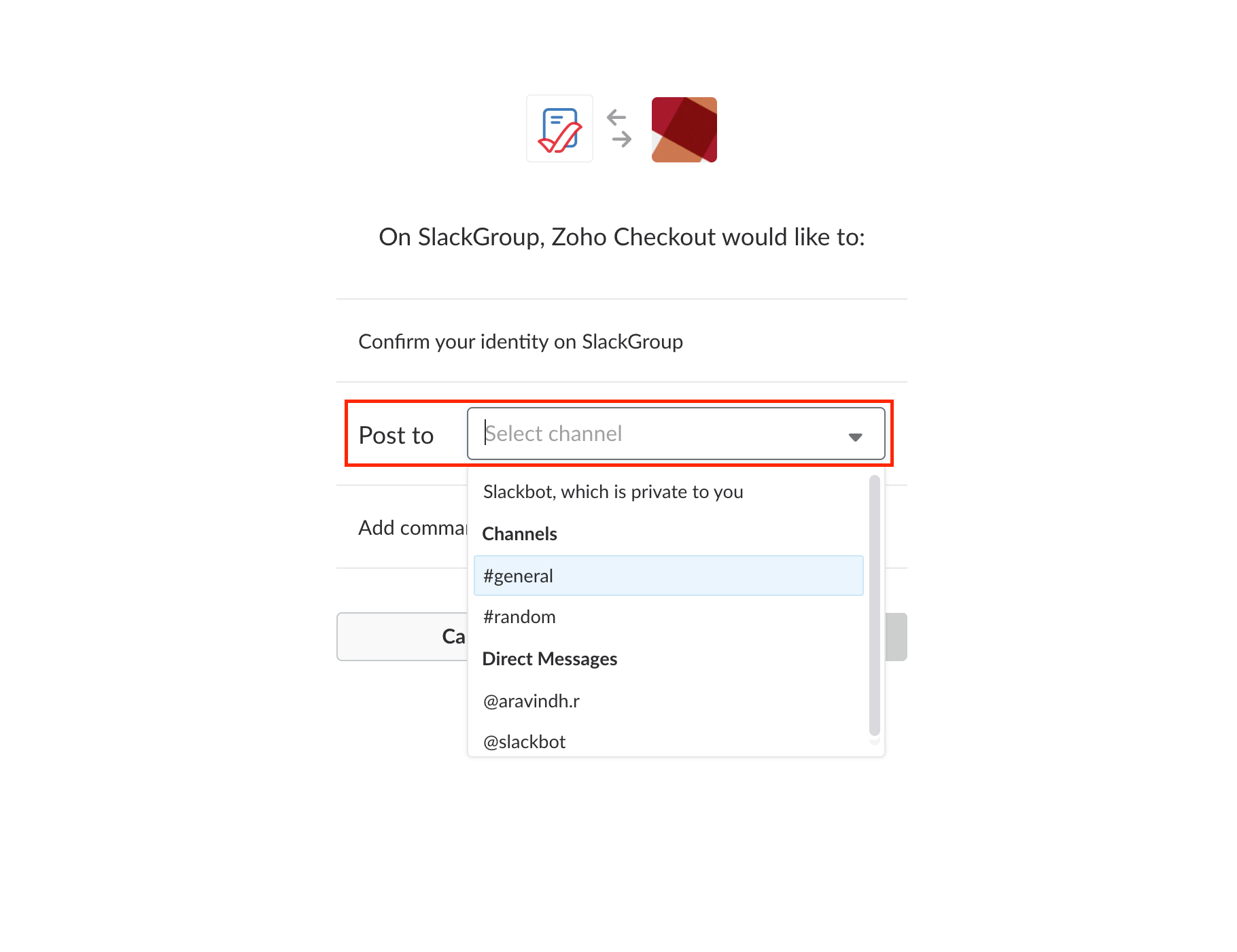
Task: Click the Zoho Checkout would like to heading
Action: coord(621,237)
